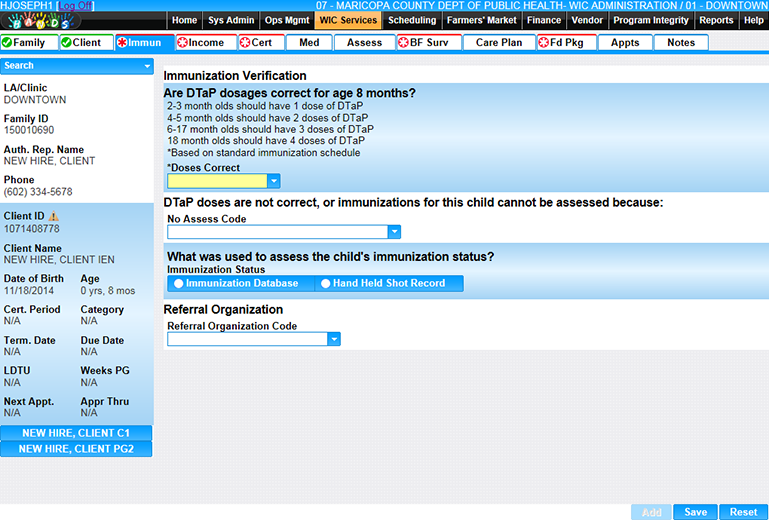The height and width of the screenshot is (520, 769).
Task: Click the Save button
Action: [x=694, y=512]
